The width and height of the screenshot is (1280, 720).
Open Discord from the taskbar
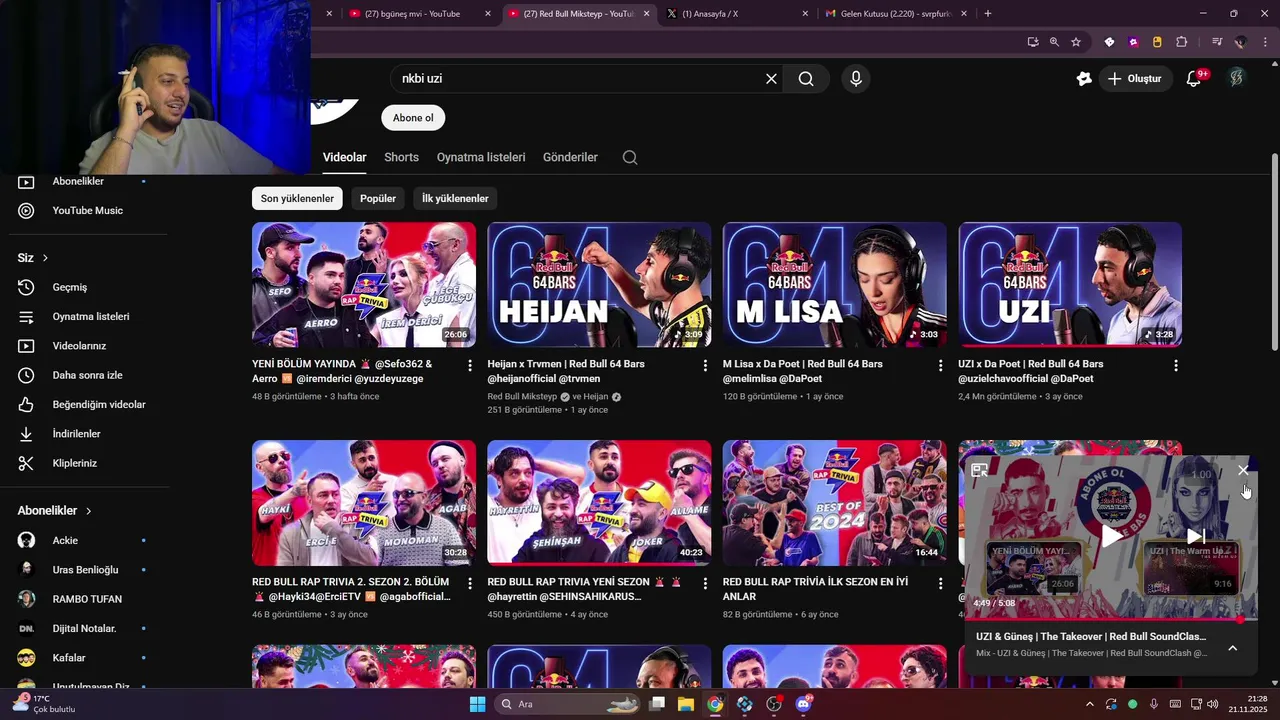803,704
